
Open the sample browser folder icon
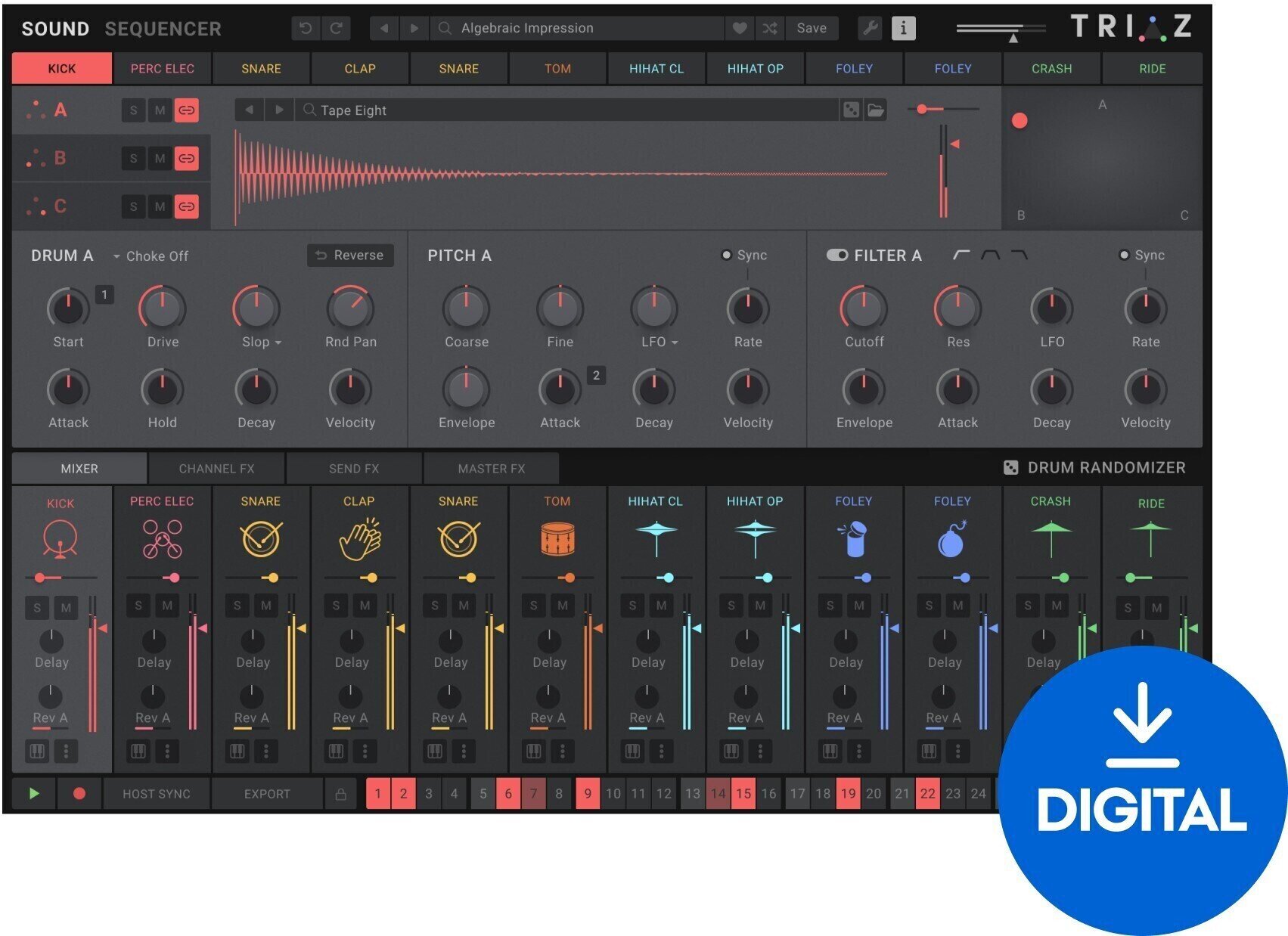(x=874, y=110)
